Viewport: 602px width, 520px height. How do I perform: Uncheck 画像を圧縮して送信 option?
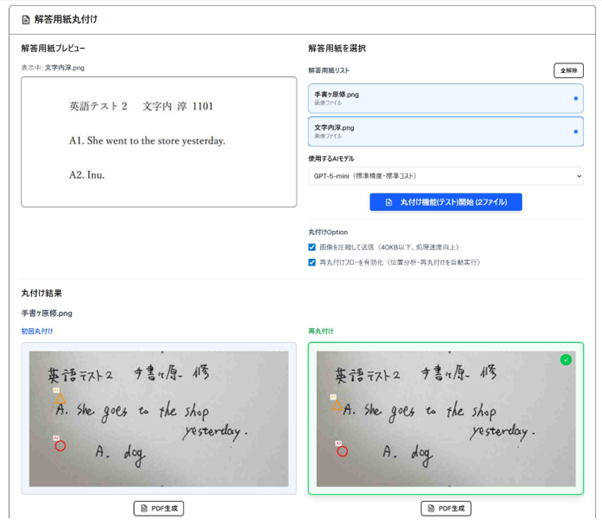coord(312,247)
